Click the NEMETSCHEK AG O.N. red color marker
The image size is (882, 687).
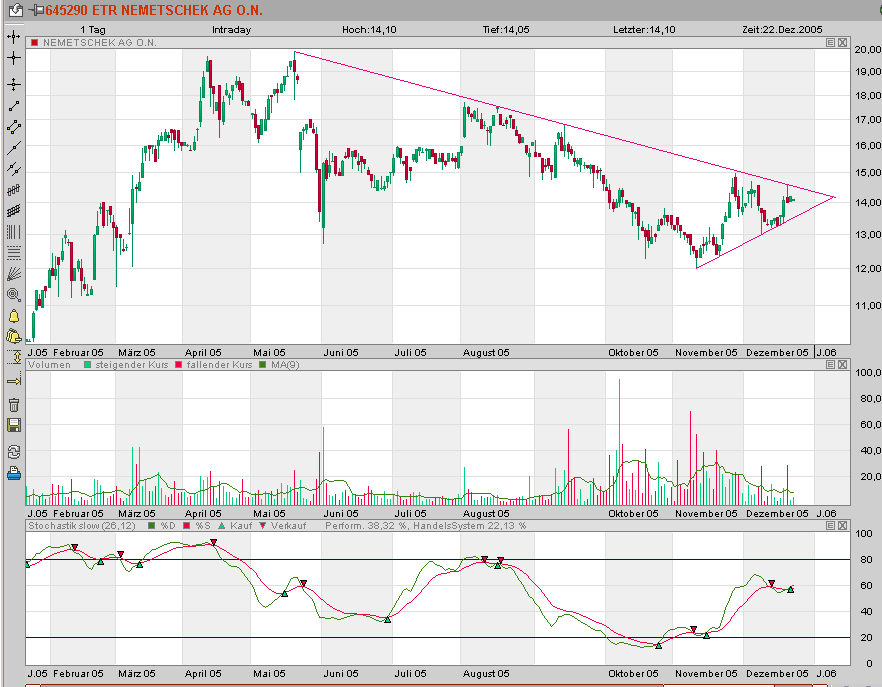[x=33, y=43]
